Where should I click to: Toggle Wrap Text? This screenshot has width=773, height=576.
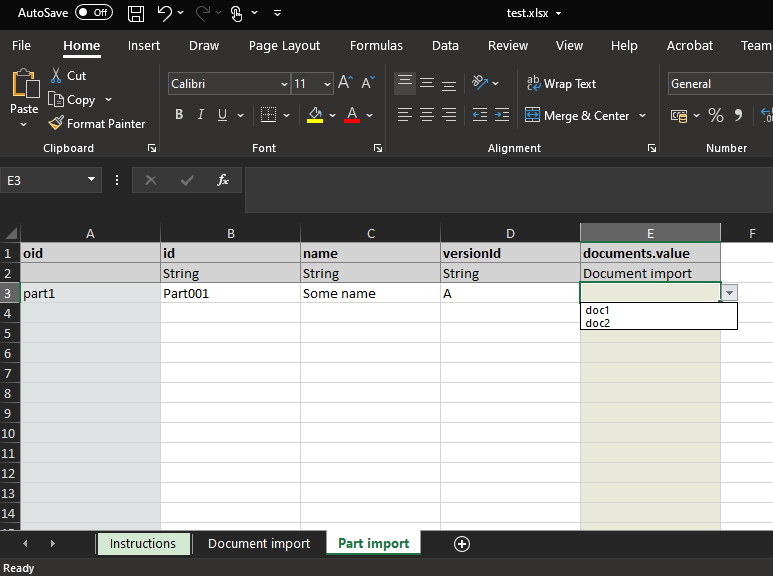561,83
